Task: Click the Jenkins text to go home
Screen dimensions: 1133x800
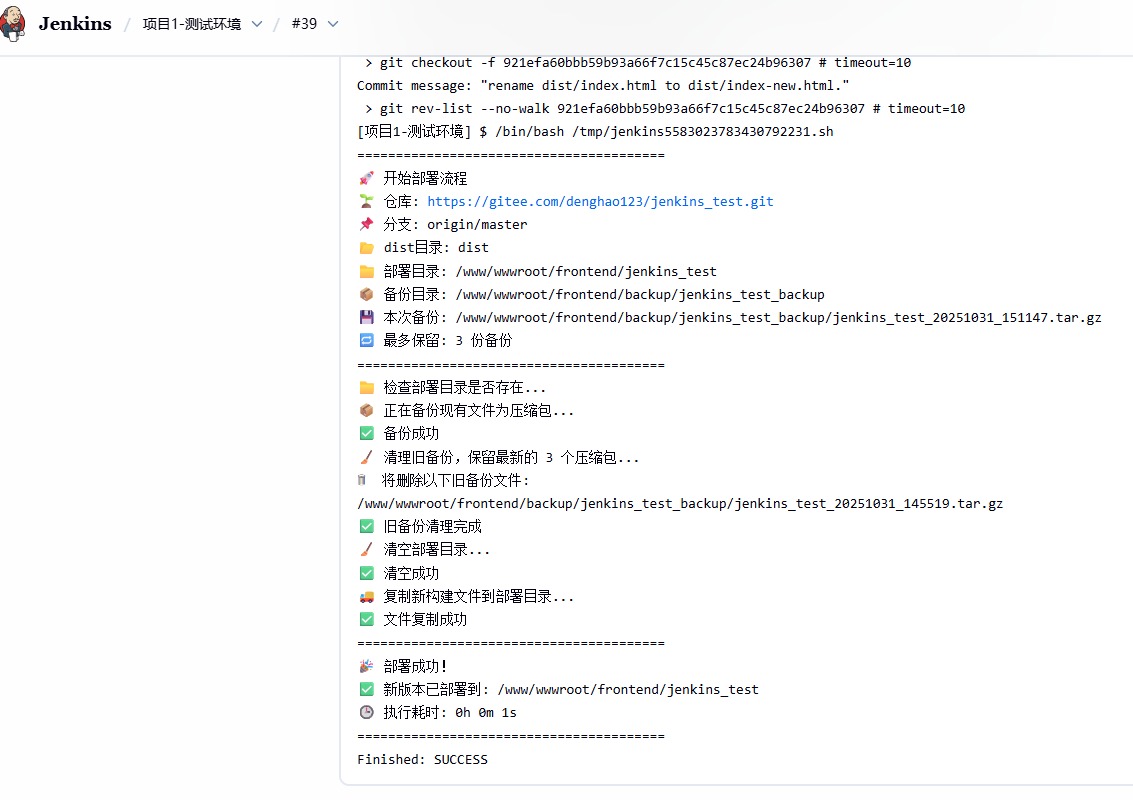Action: click(x=74, y=24)
